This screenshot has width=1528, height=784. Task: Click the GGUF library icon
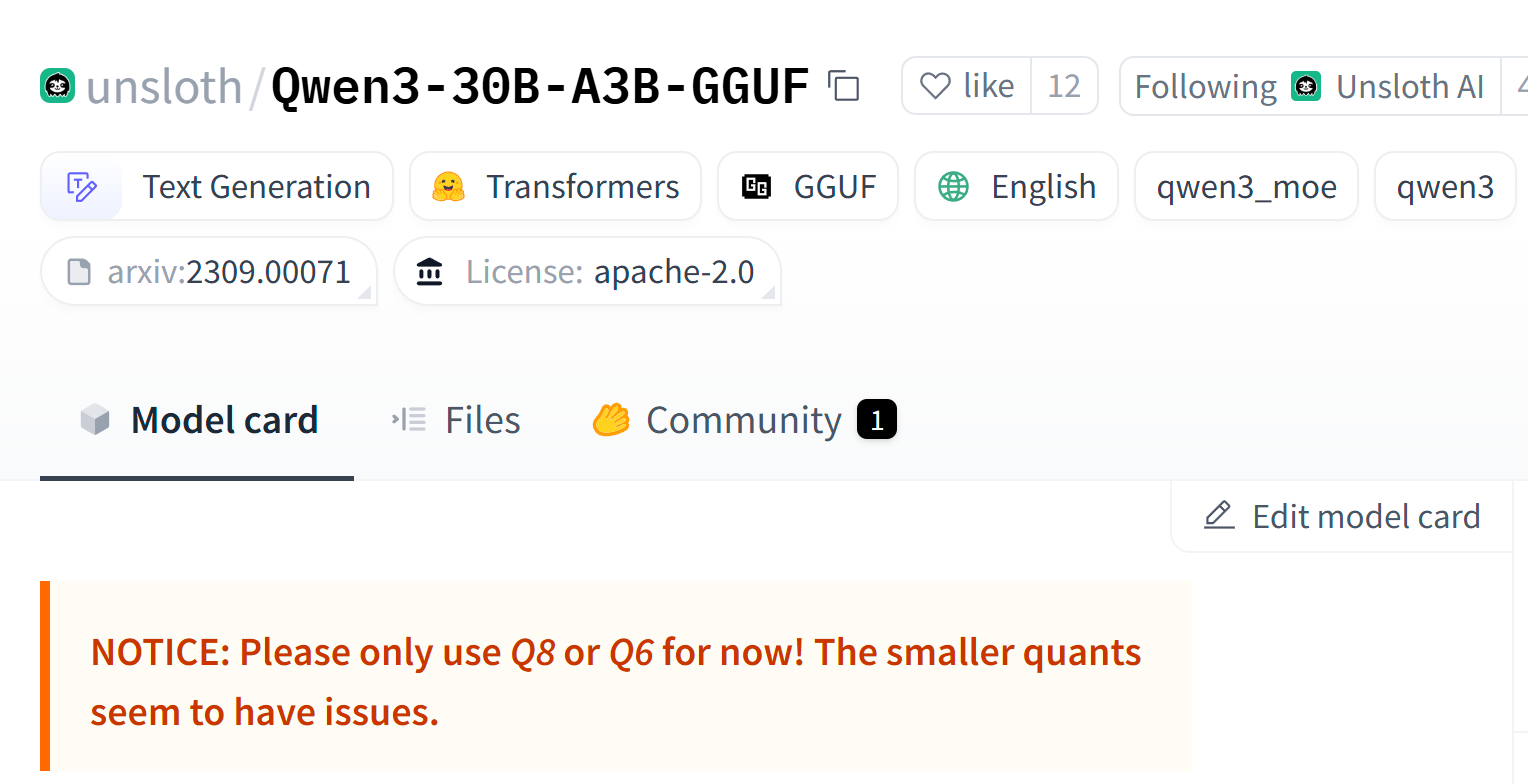756,186
